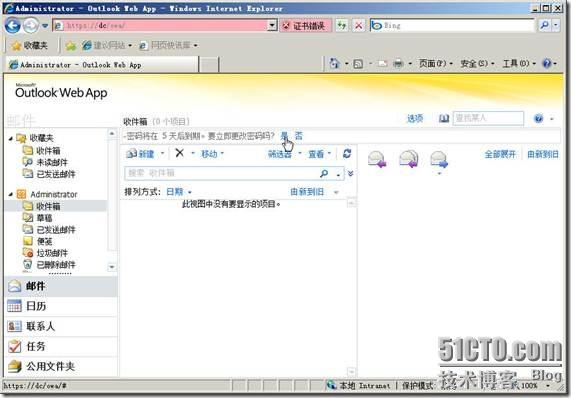This screenshot has height=398, width=571.
Task: Toggle 由新到旧 sort order in message list
Action: [307, 192]
